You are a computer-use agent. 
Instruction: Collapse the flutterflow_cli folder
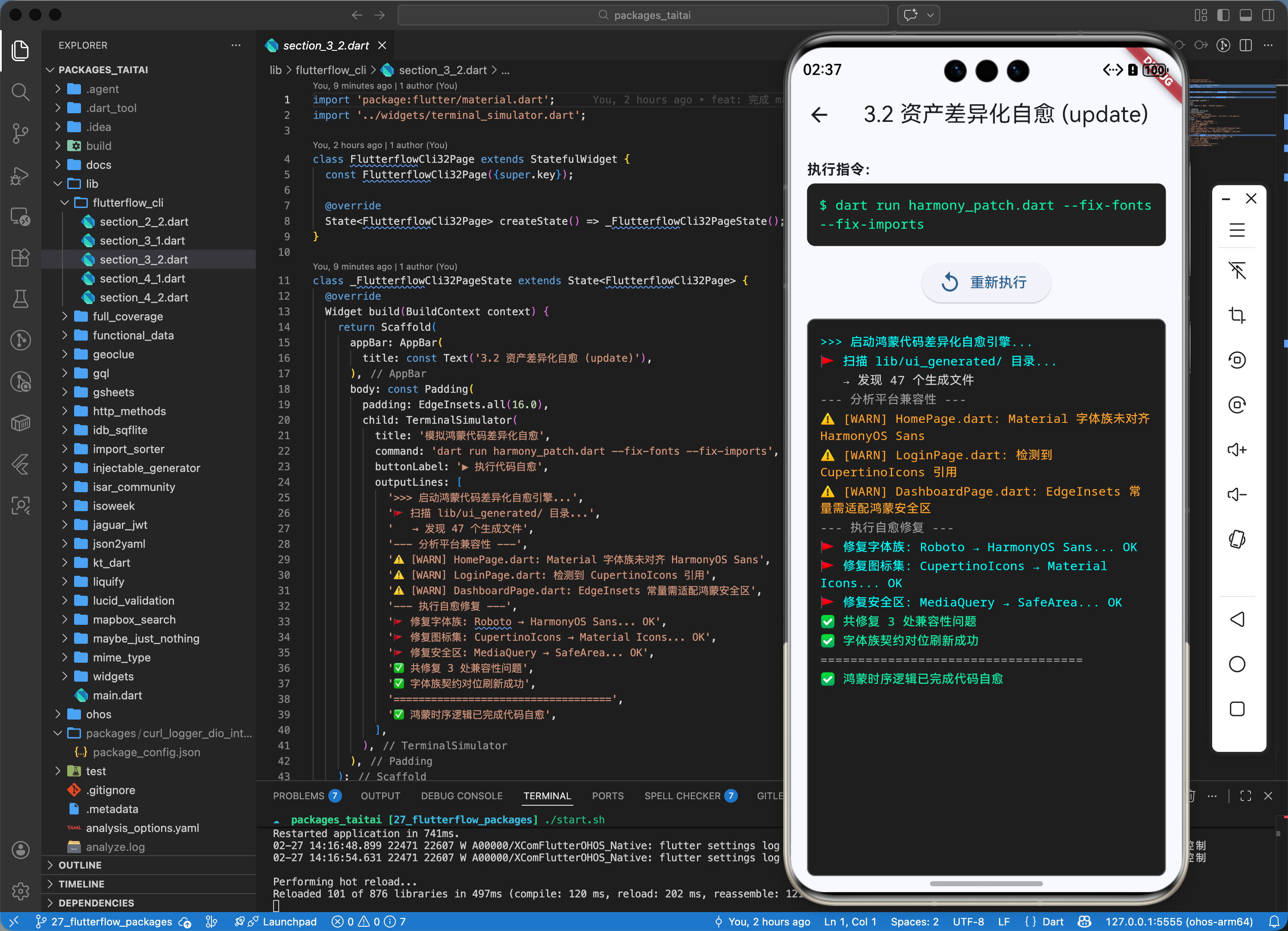[x=128, y=203]
